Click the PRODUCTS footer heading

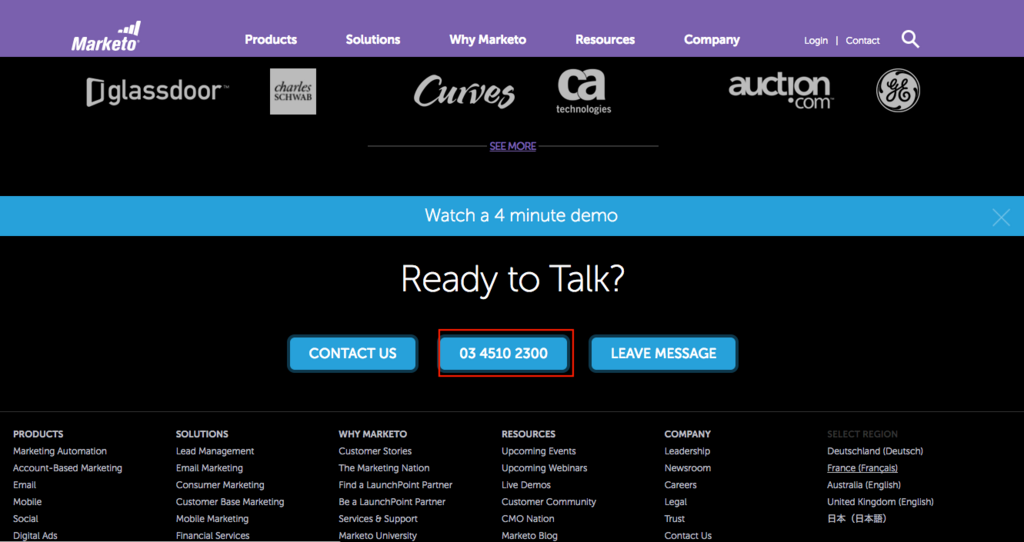(38, 434)
